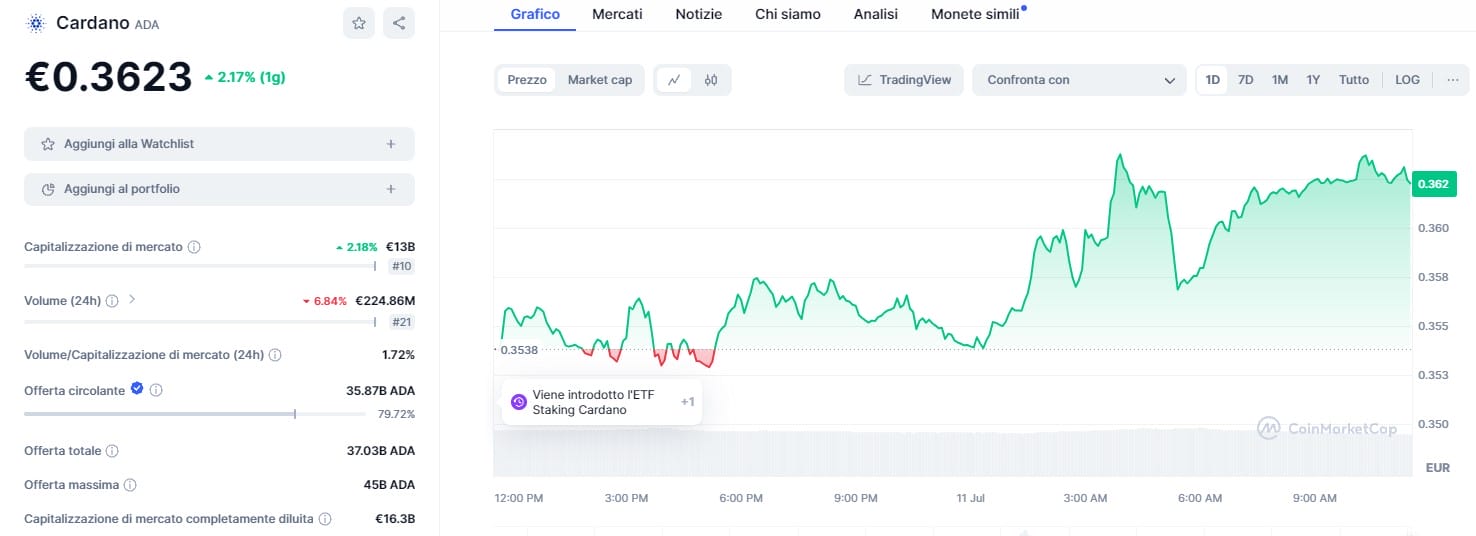Click info icon beside Offerta massima
Screen dimensions: 1476x536
[x=130, y=485]
